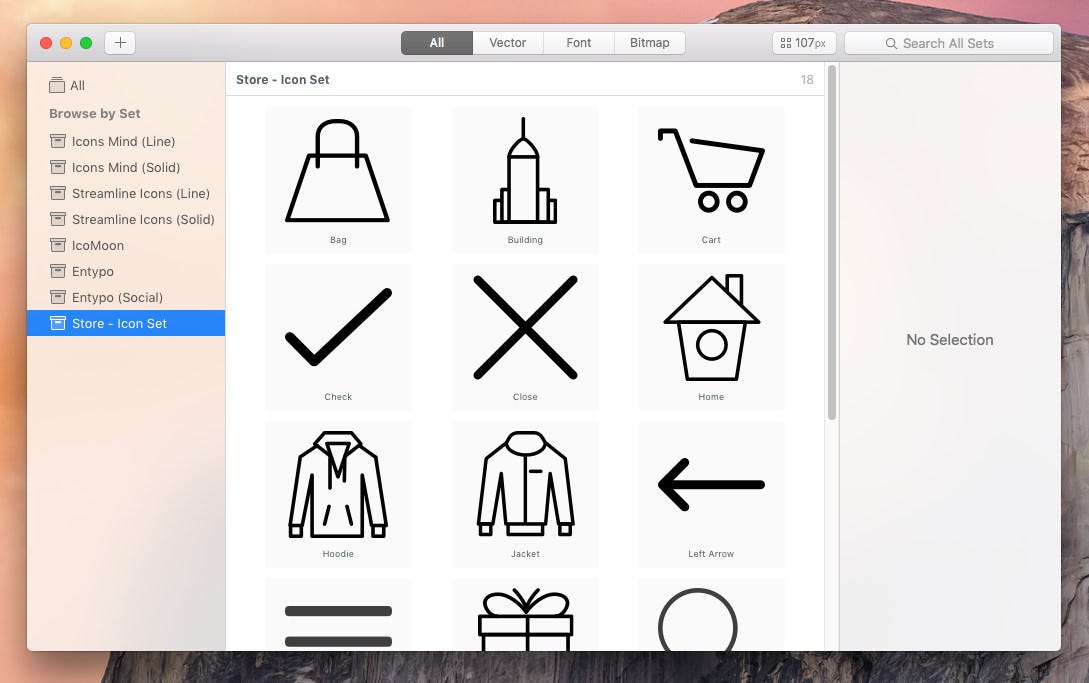1089x683 pixels.
Task: Open the IcoMoon set
Action: click(126, 245)
